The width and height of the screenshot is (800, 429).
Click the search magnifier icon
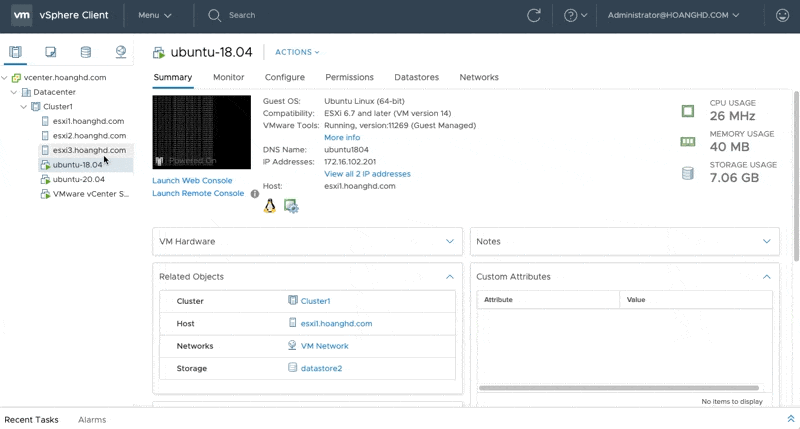click(214, 15)
